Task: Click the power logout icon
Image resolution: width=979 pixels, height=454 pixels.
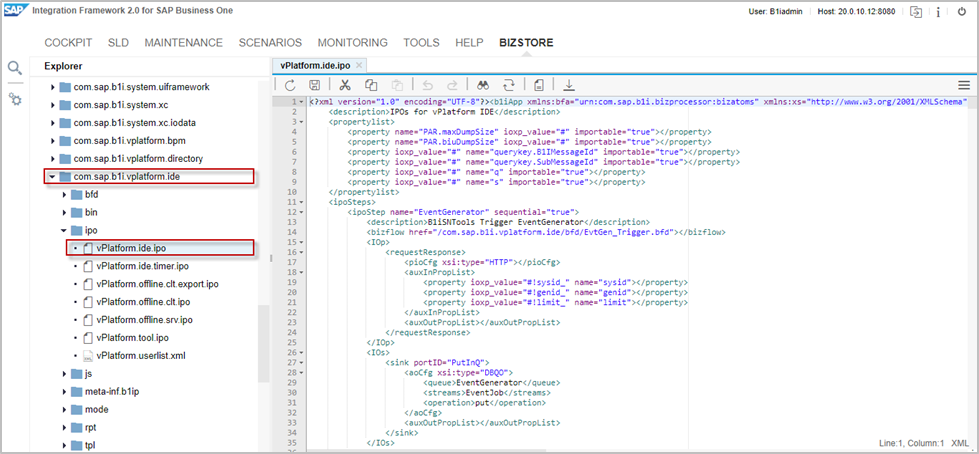Action: 963,12
